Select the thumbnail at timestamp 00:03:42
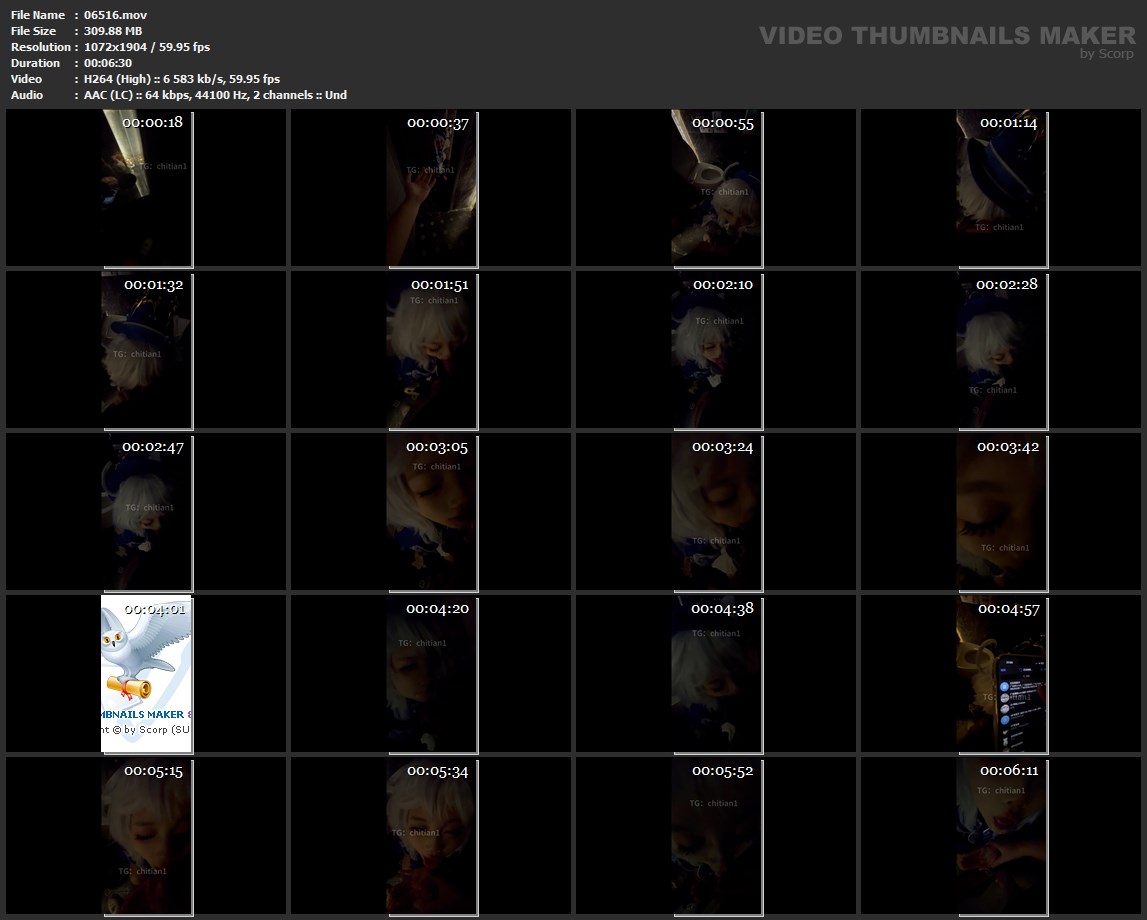This screenshot has height=920, width=1147. 1001,512
